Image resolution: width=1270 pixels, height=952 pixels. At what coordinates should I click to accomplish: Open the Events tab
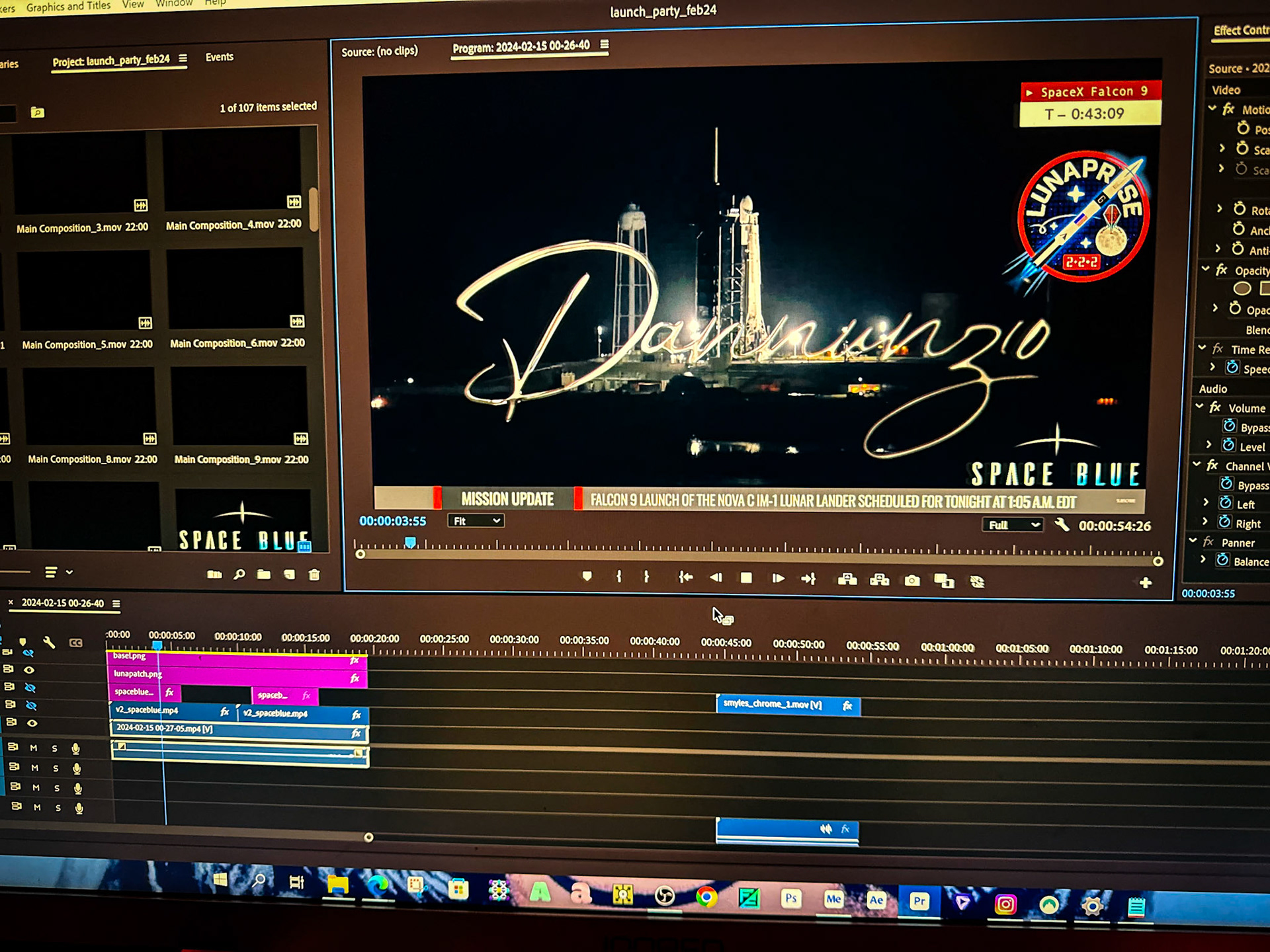point(219,57)
